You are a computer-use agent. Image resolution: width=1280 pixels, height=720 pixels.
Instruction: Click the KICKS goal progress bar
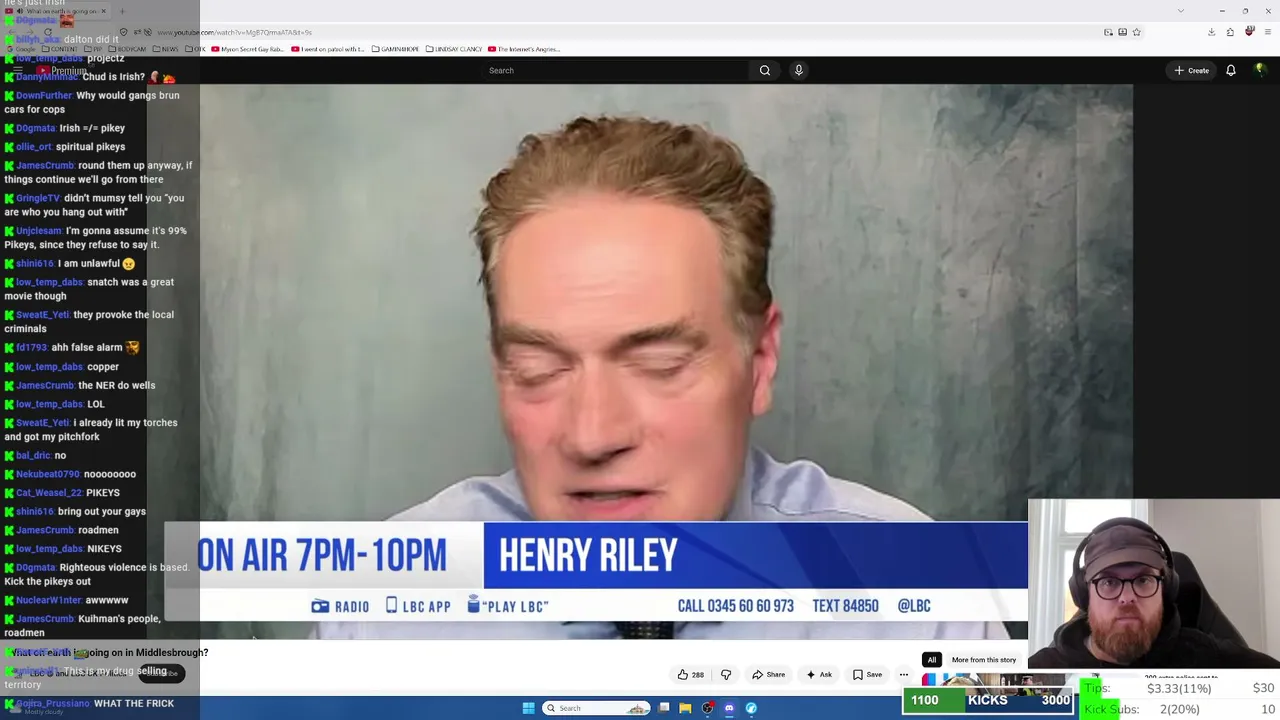point(987,701)
